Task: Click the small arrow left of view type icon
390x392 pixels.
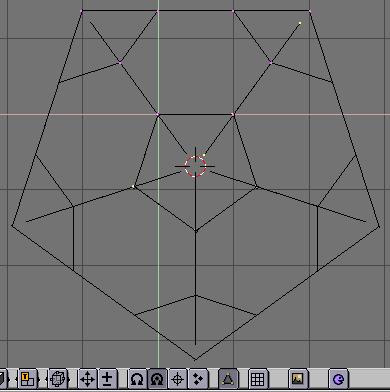Action: click(x=17, y=380)
